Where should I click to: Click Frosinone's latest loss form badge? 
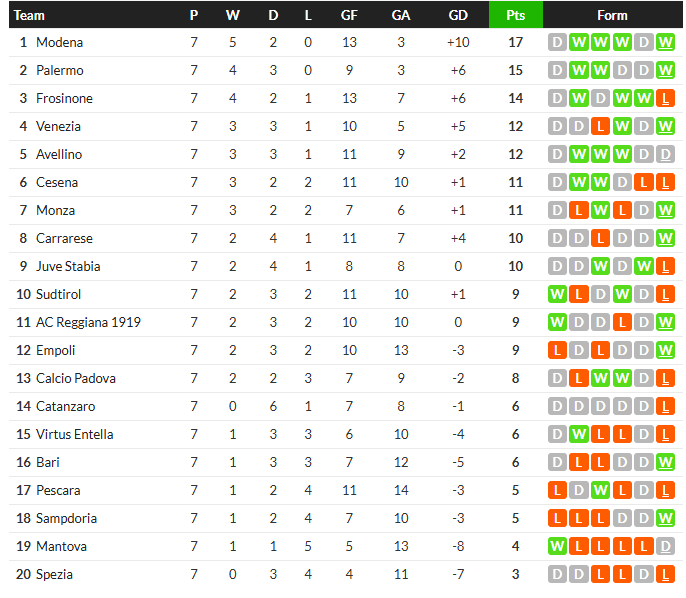666,99
